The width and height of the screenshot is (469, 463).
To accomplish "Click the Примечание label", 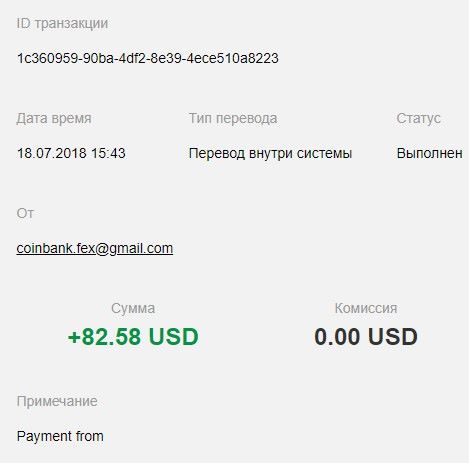I will [57, 402].
